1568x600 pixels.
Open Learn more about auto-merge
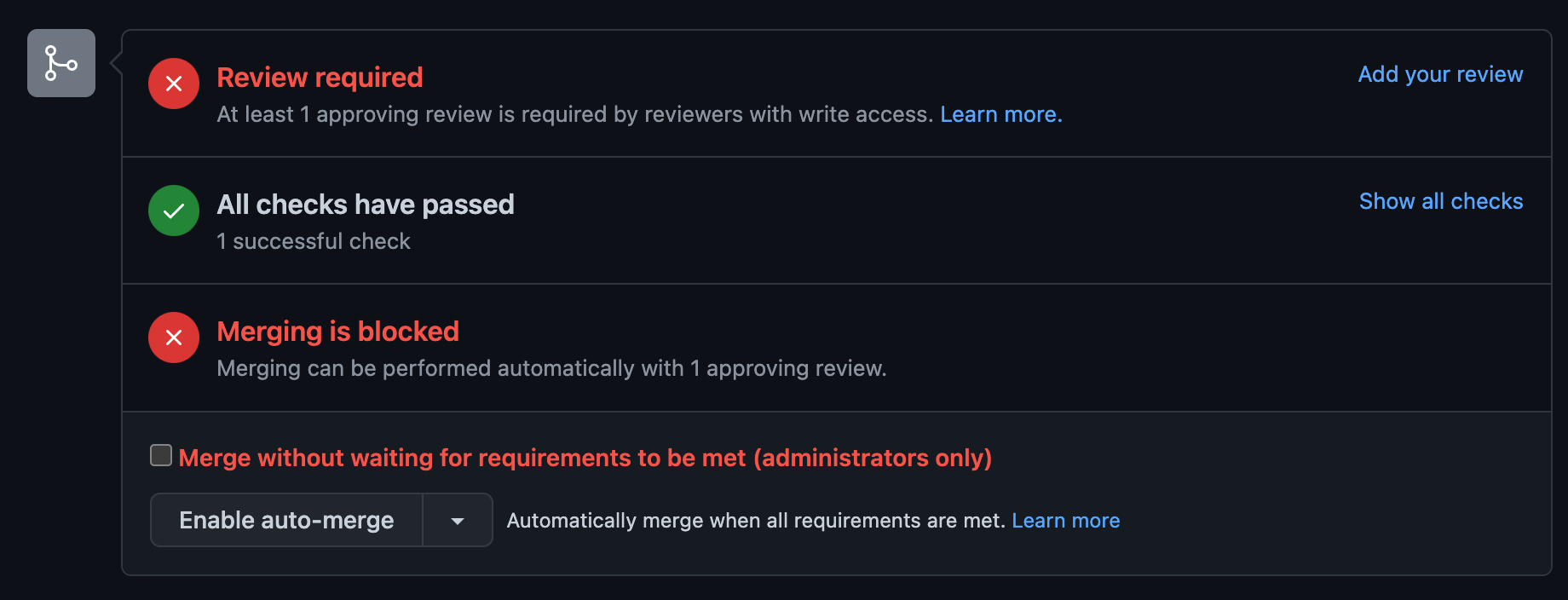click(x=1065, y=520)
